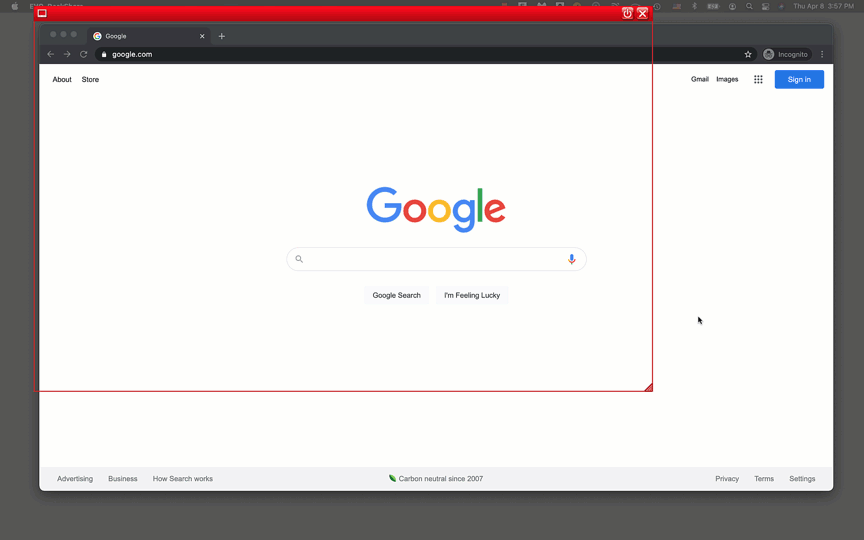Viewport: 864px width, 540px height.
Task: Open the About link
Action: (62, 79)
